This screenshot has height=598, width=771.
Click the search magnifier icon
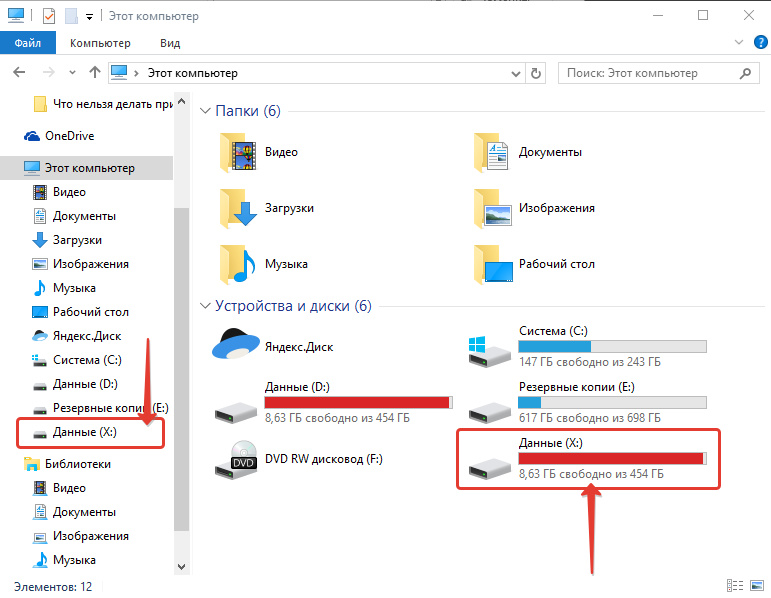tap(745, 73)
